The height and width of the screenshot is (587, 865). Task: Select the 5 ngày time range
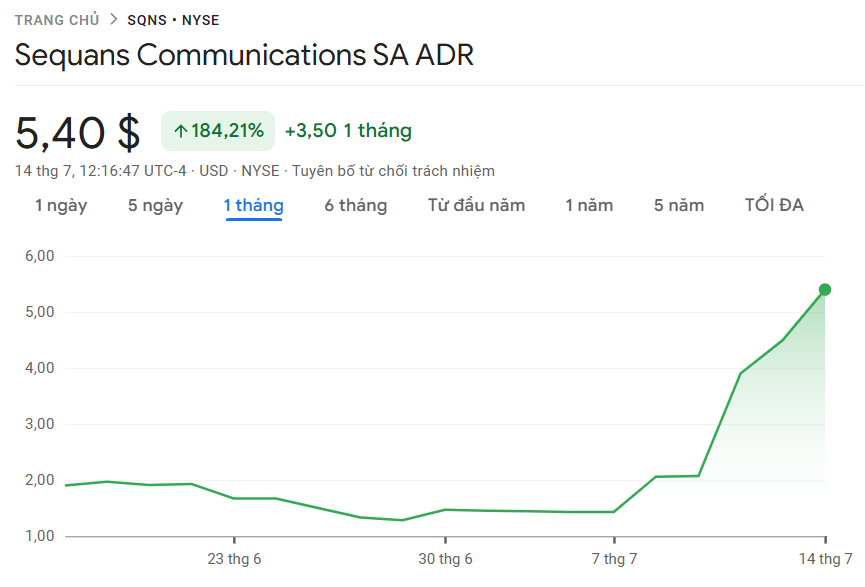(x=155, y=205)
